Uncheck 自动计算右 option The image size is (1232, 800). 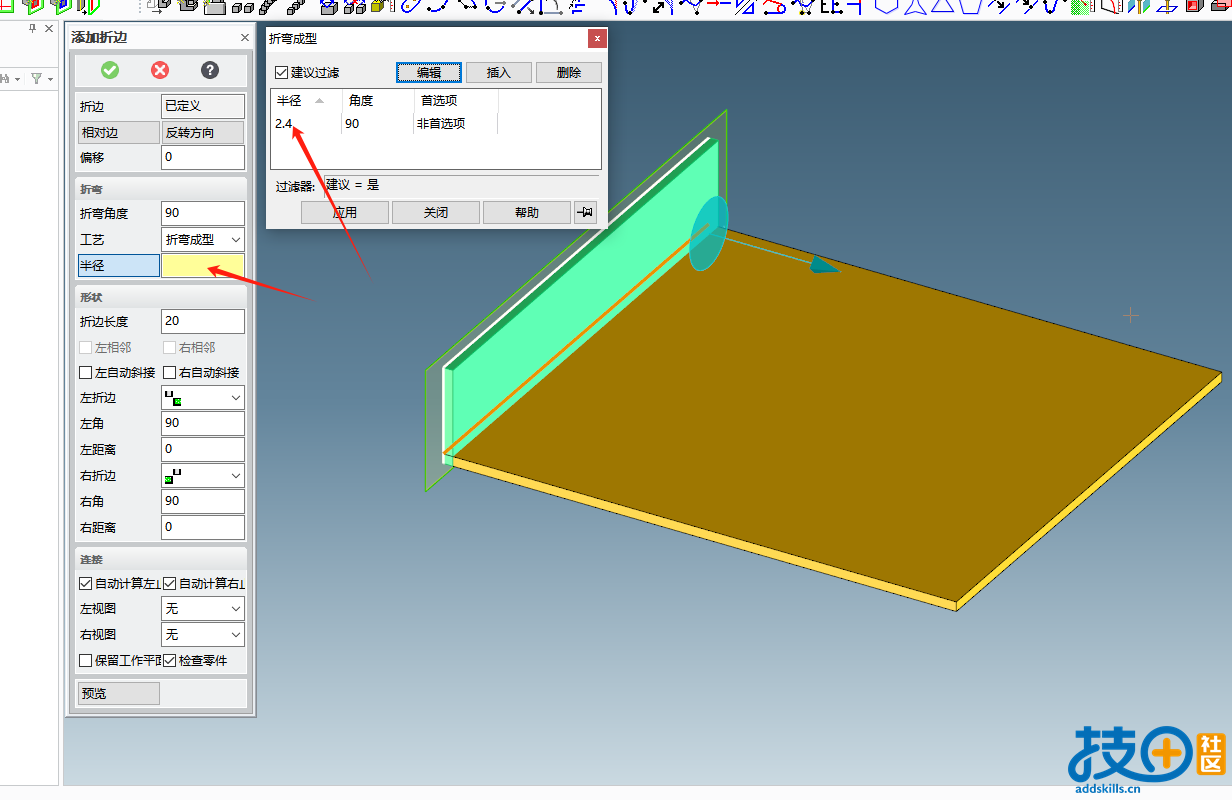(x=170, y=583)
